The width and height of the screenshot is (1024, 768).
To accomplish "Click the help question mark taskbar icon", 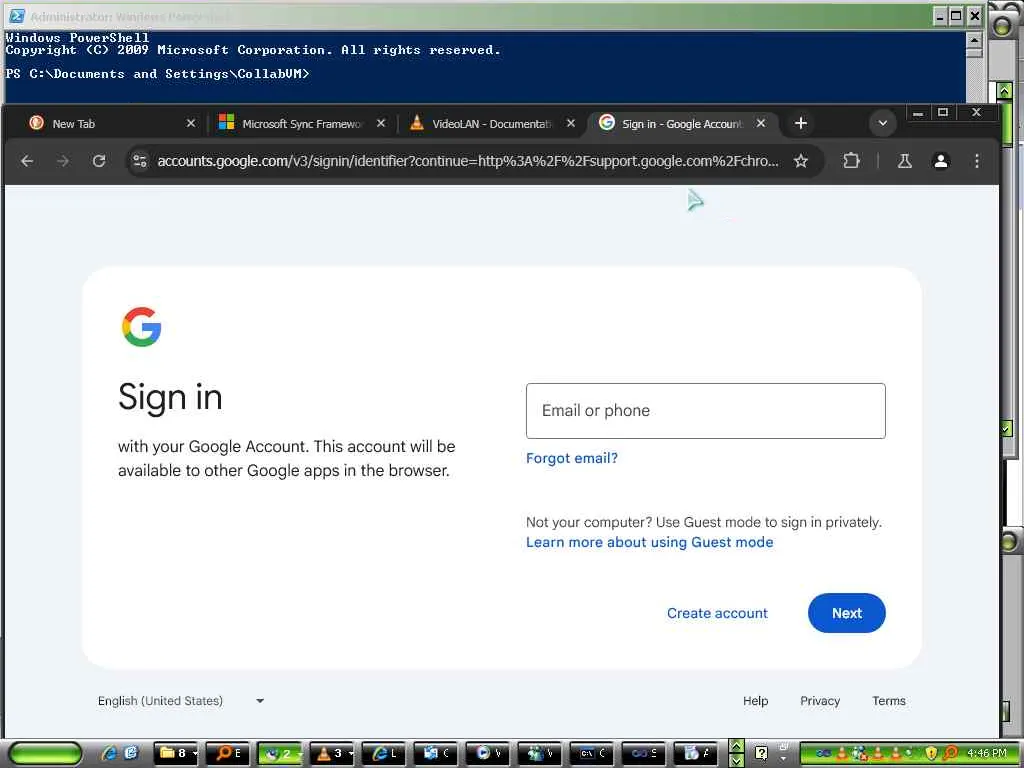I will point(760,754).
